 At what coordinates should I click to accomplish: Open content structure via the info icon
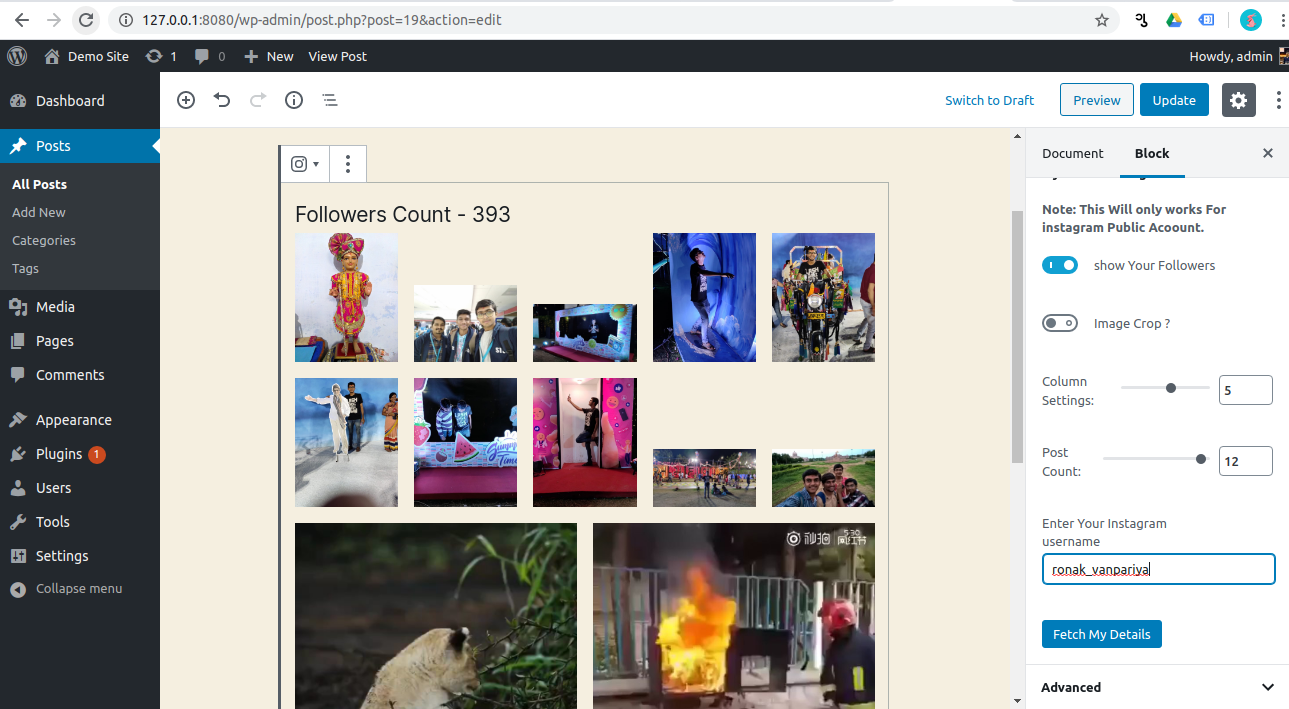tap(293, 100)
